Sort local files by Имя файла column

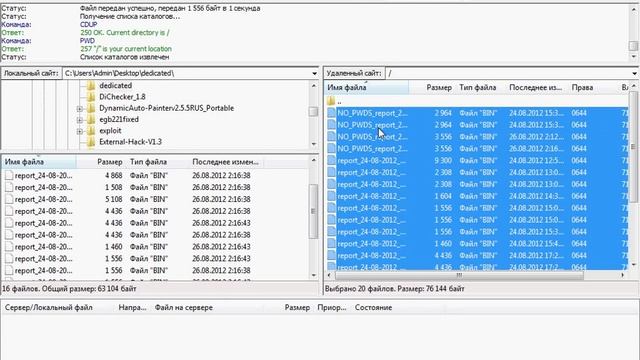click(39, 162)
